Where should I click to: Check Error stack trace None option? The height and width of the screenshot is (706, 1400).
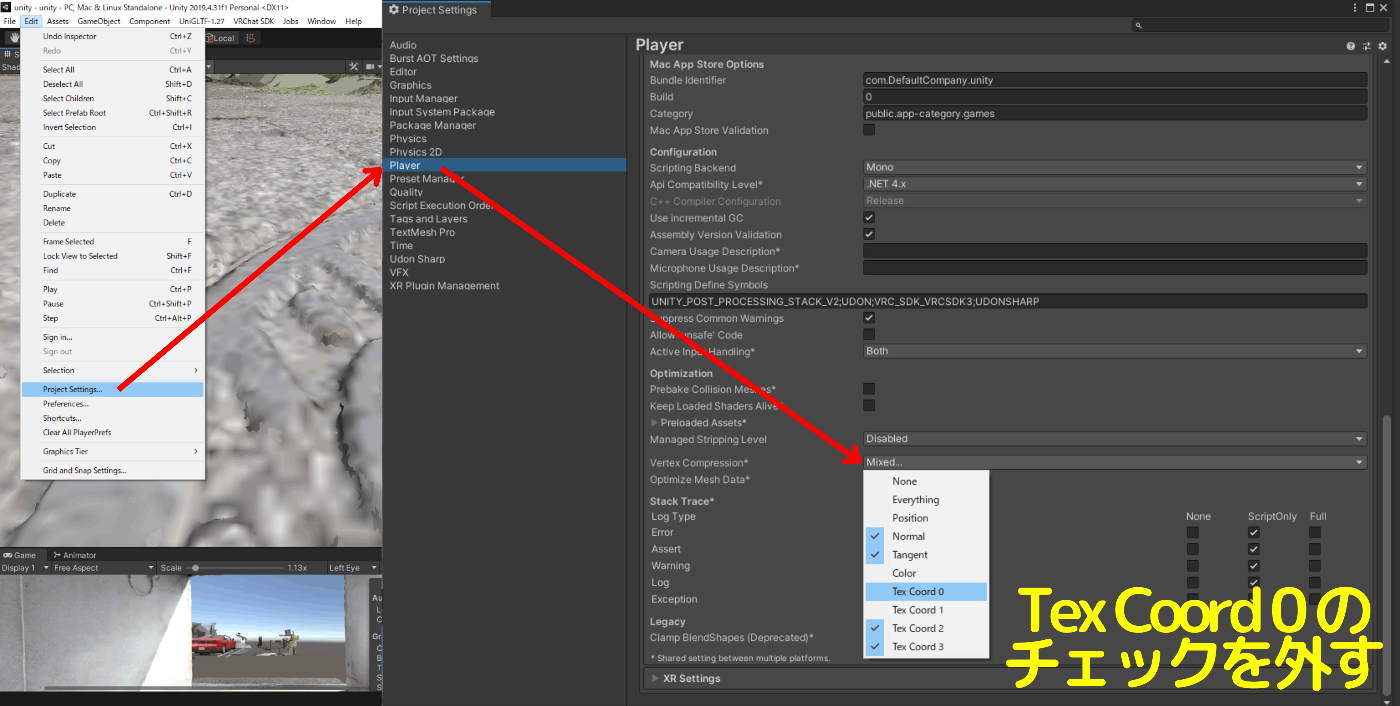(1193, 532)
